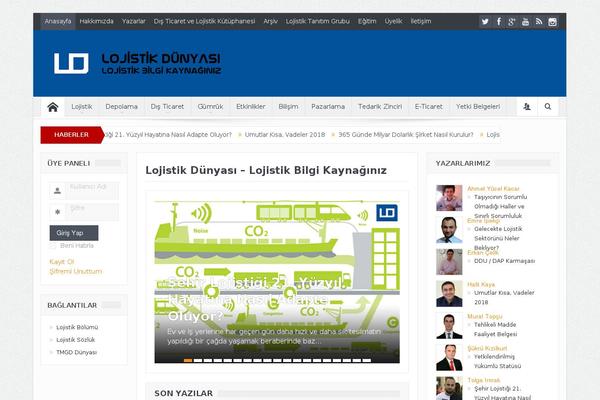Viewport: 600px width, 400px height.
Task: Click the red HABERLER label
Action: (72, 135)
